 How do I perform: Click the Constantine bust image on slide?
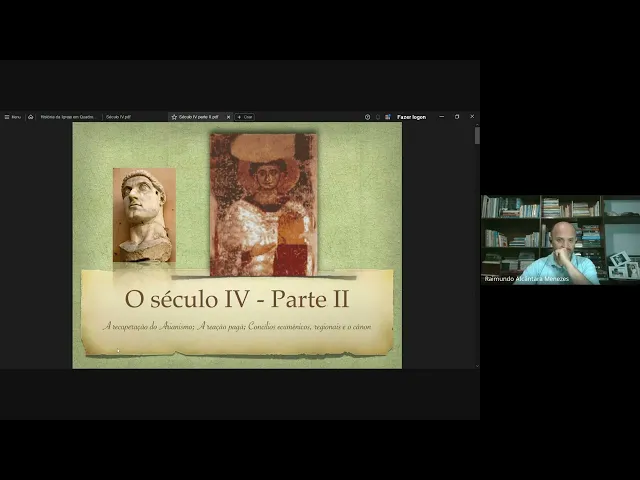[144, 215]
